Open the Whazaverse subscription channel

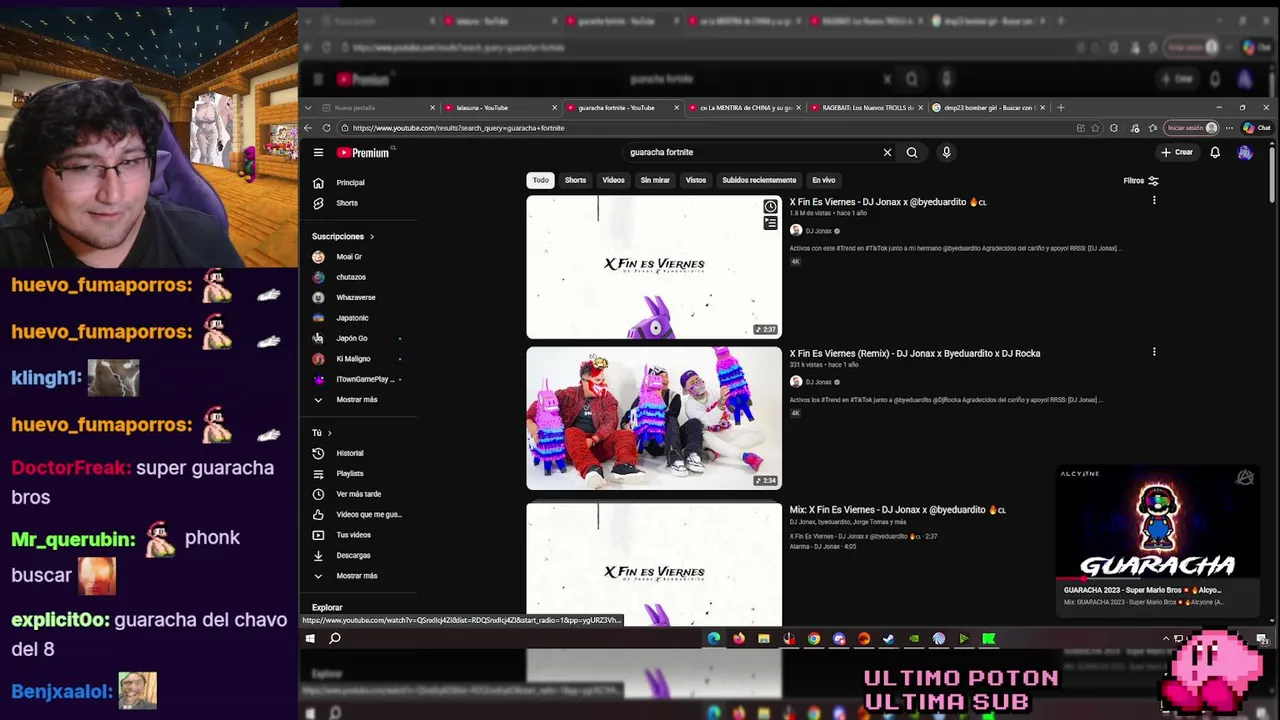(x=358, y=298)
